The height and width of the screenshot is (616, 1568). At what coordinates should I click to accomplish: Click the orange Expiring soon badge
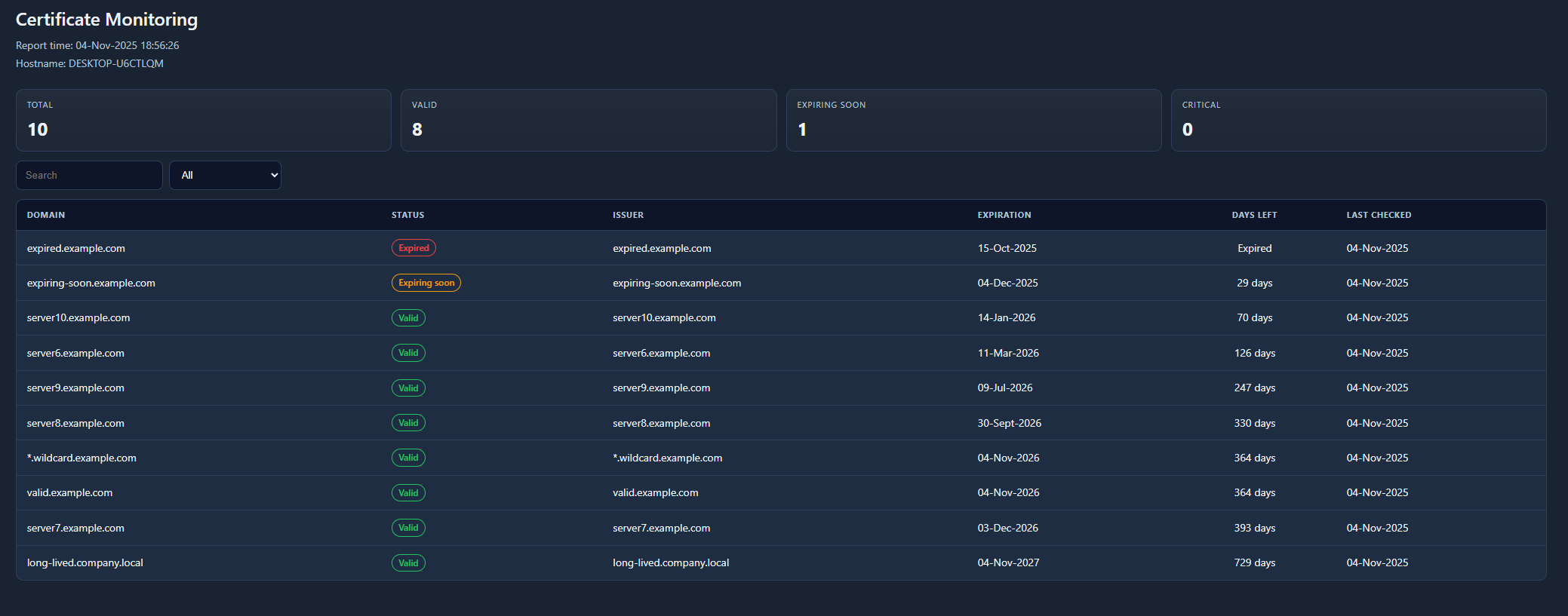click(426, 283)
